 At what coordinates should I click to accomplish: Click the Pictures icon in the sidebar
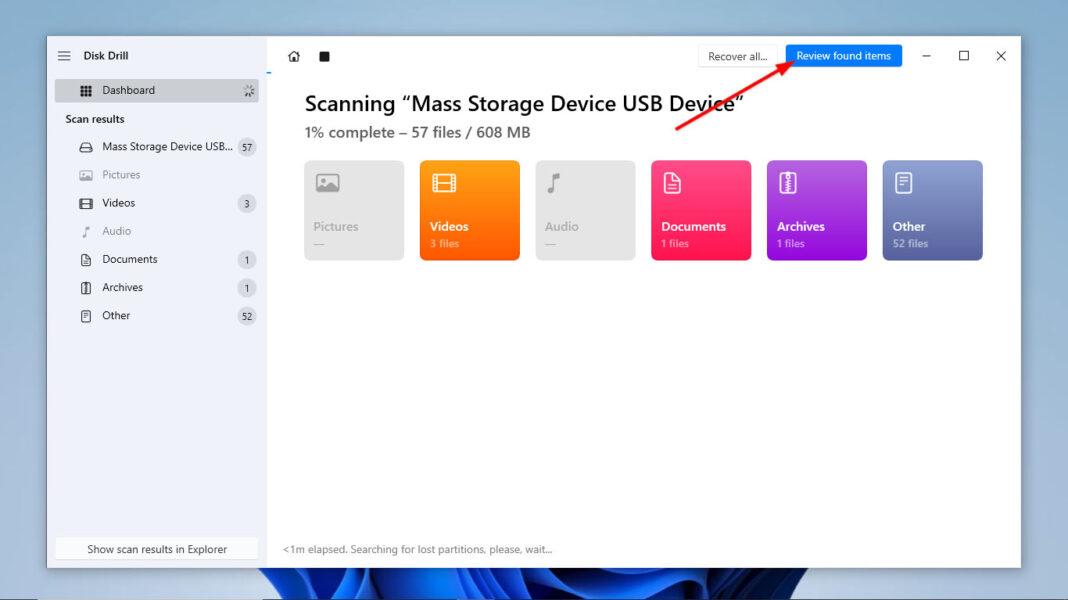86,174
